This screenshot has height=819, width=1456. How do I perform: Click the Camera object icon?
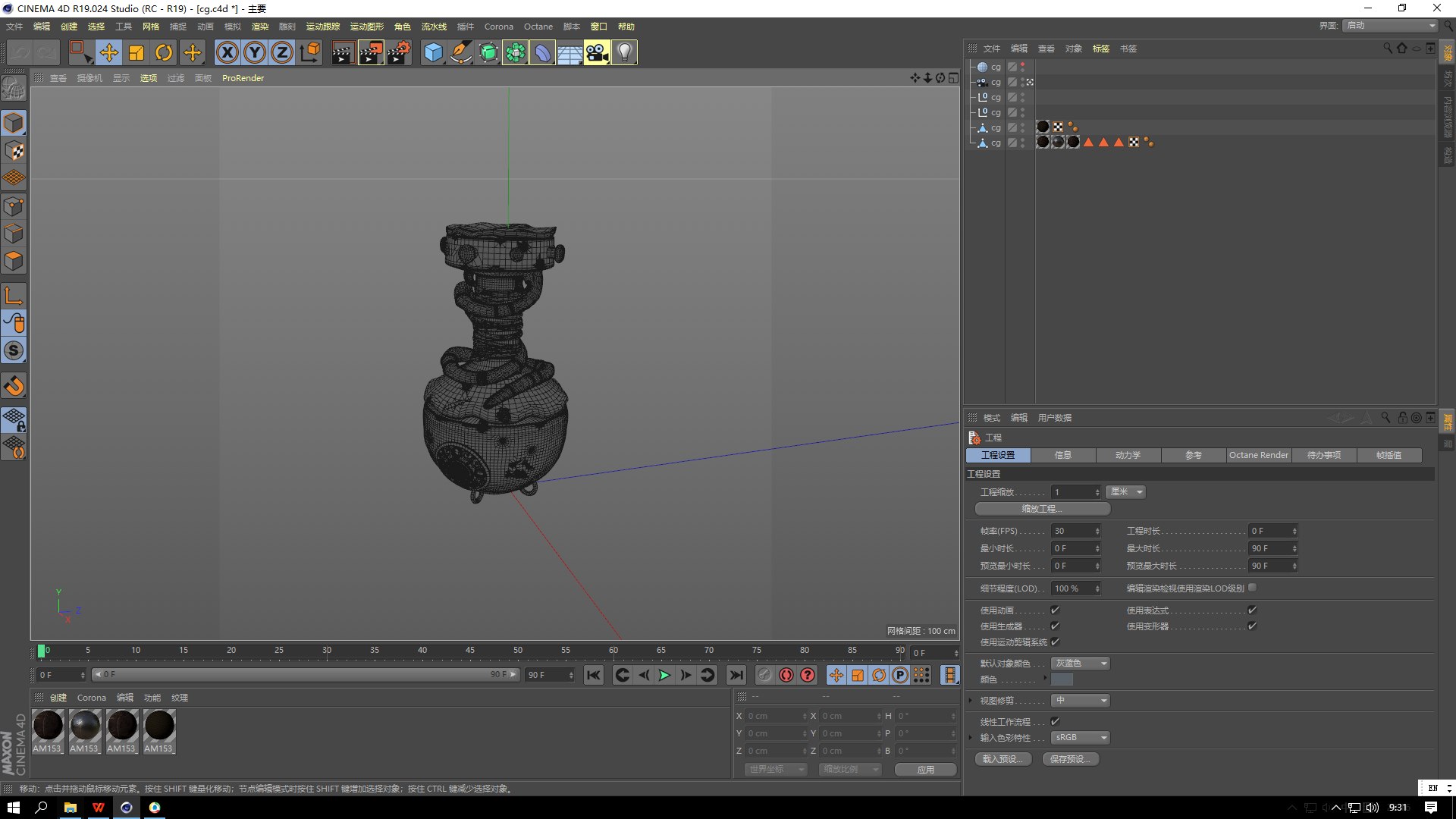tap(597, 52)
